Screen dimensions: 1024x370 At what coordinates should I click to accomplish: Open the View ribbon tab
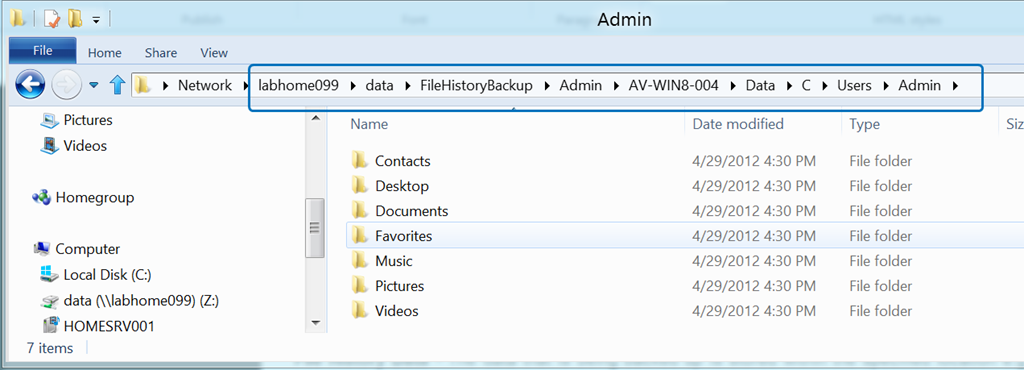tap(214, 53)
